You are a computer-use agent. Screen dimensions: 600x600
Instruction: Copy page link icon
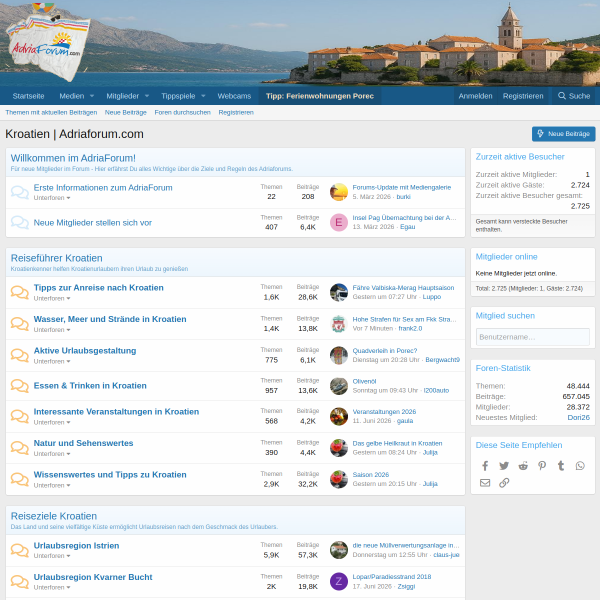pos(504,483)
